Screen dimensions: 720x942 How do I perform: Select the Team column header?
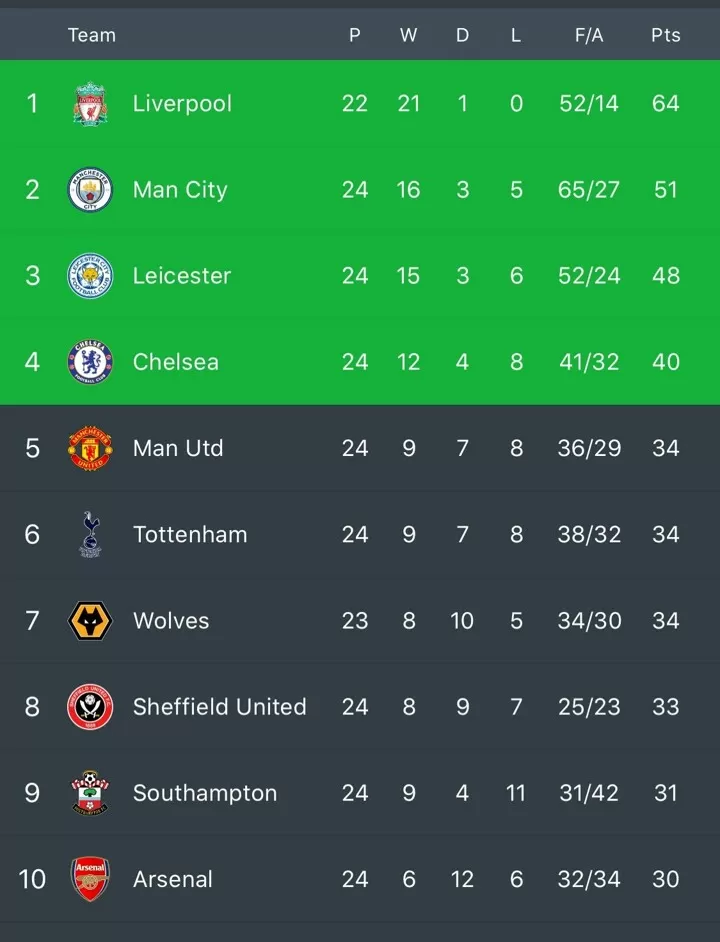pyautogui.click(x=91, y=35)
